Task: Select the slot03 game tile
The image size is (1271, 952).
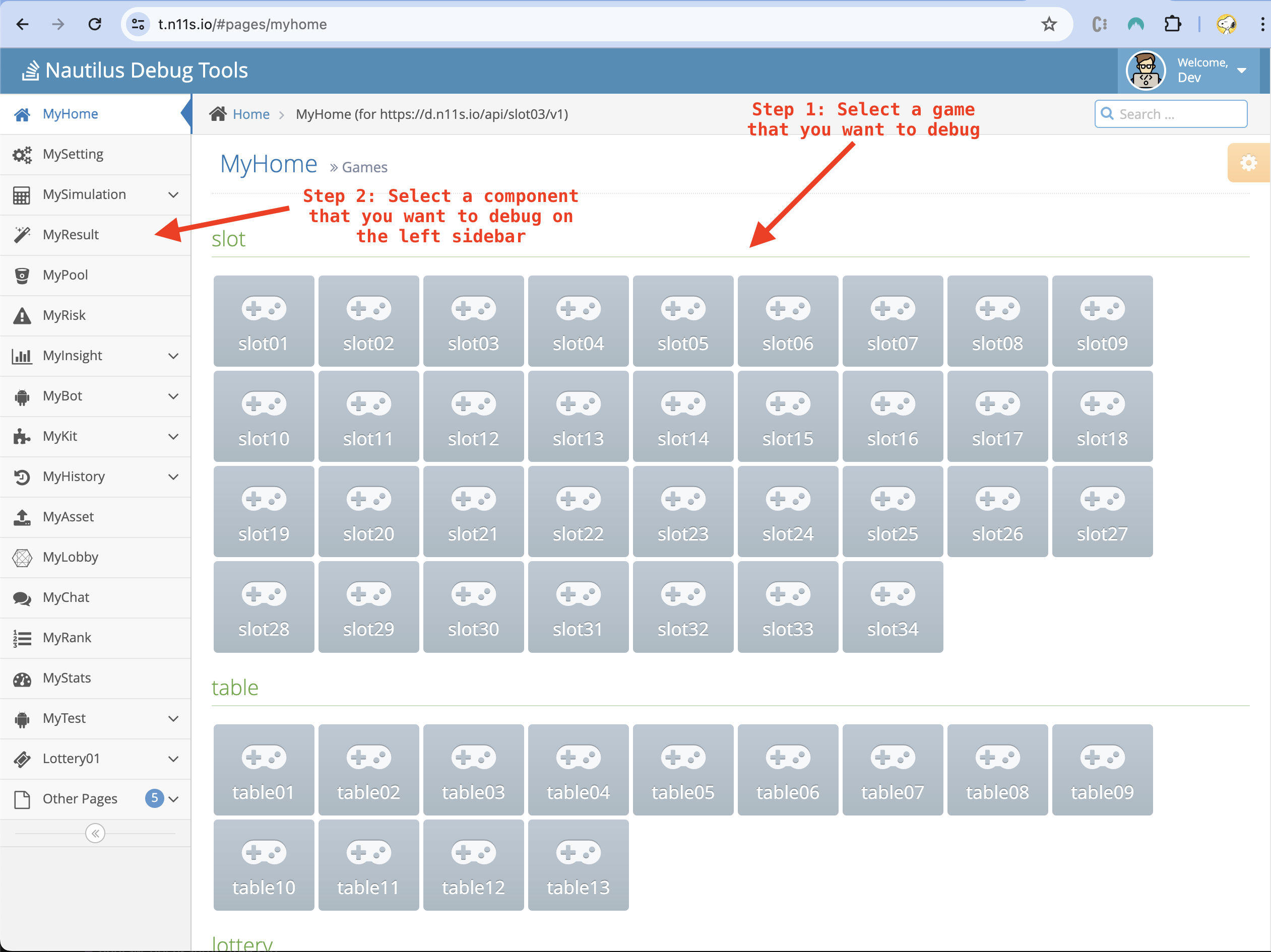Action: (473, 321)
